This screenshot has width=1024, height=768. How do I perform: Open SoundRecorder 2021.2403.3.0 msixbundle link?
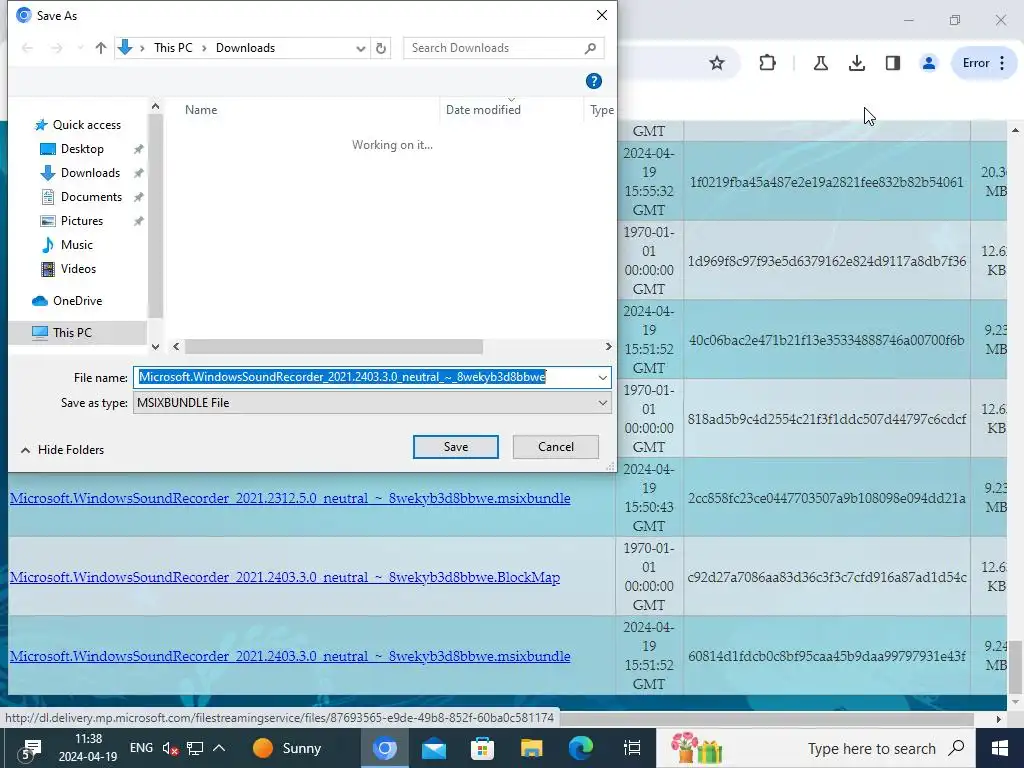pos(290,656)
